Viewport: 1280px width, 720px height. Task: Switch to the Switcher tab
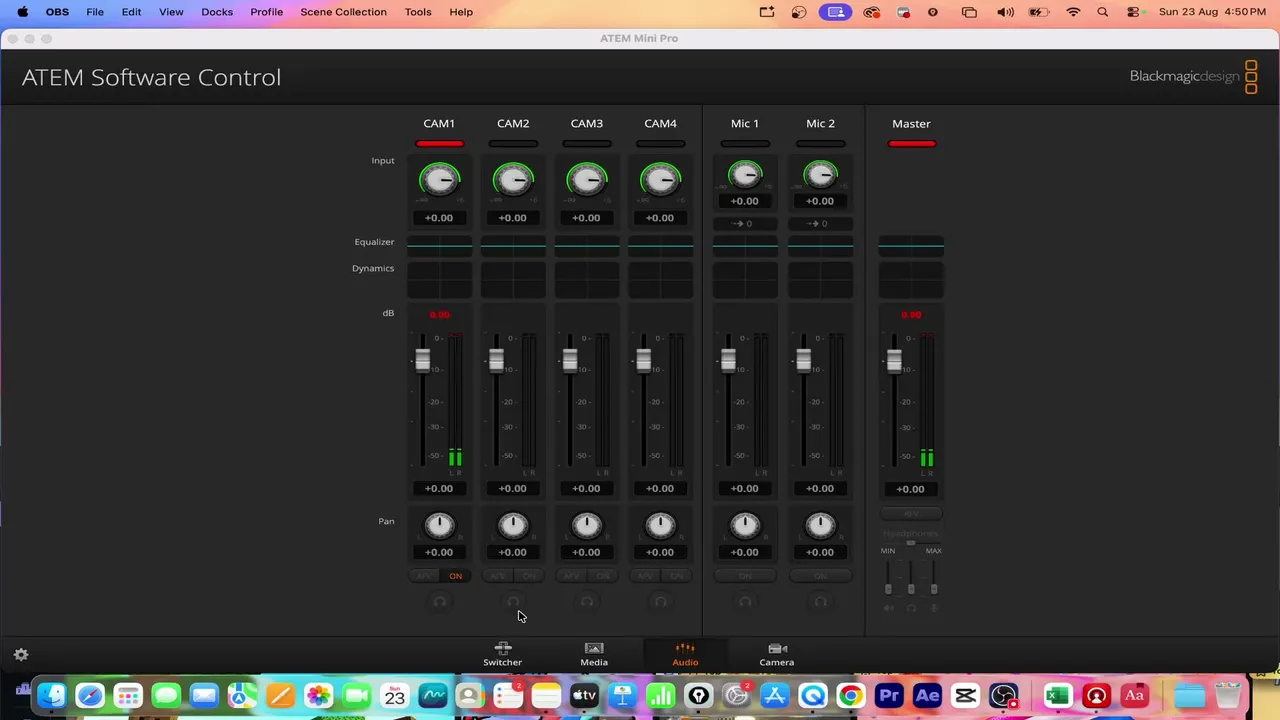[502, 655]
